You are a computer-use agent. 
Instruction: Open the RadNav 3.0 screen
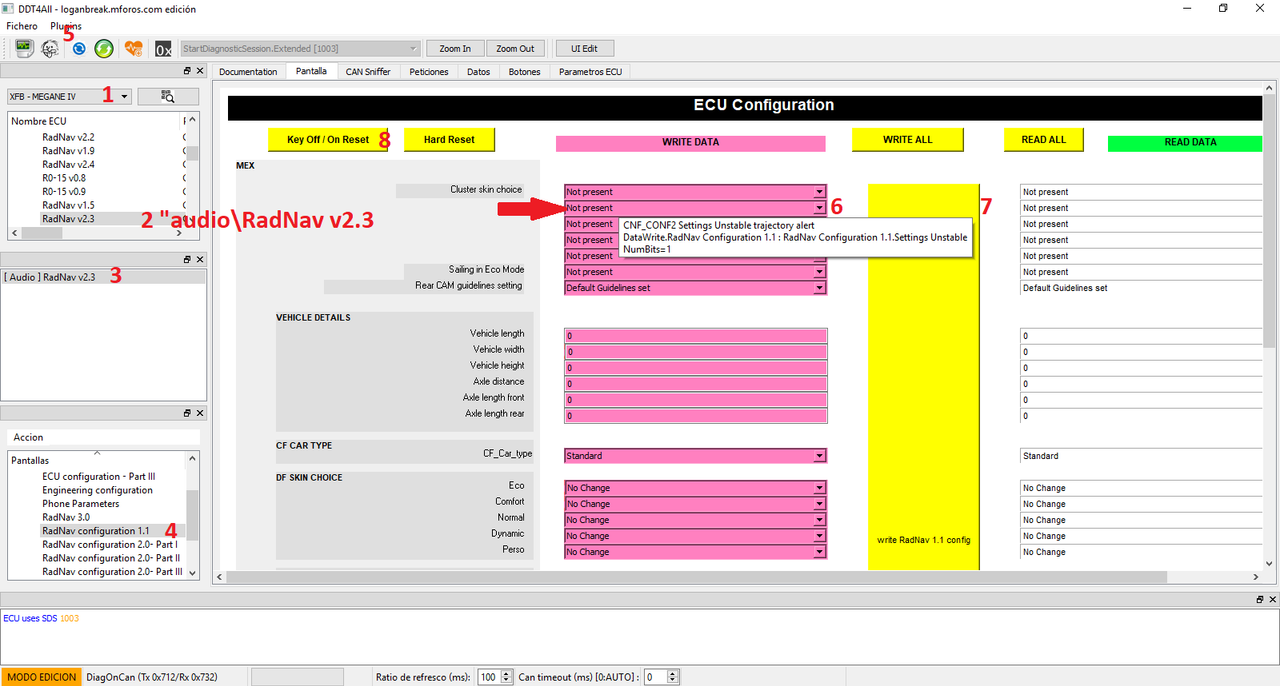[66, 518]
